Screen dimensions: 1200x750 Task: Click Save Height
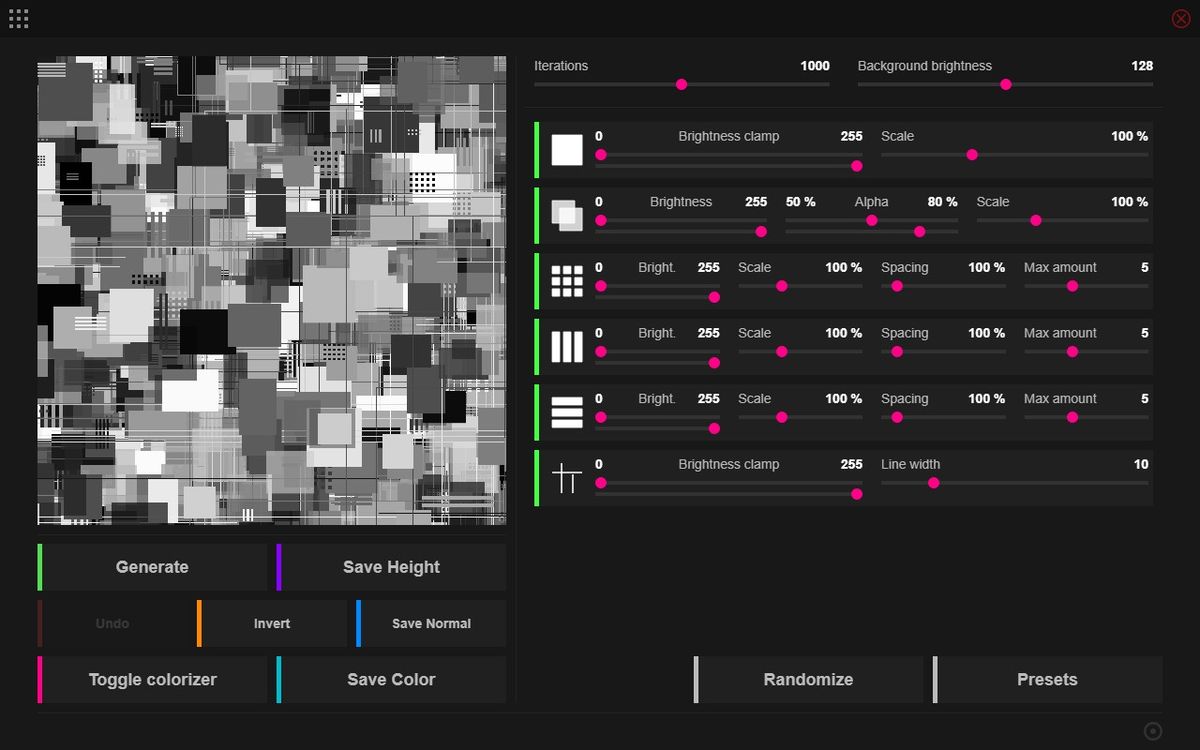pyautogui.click(x=391, y=567)
